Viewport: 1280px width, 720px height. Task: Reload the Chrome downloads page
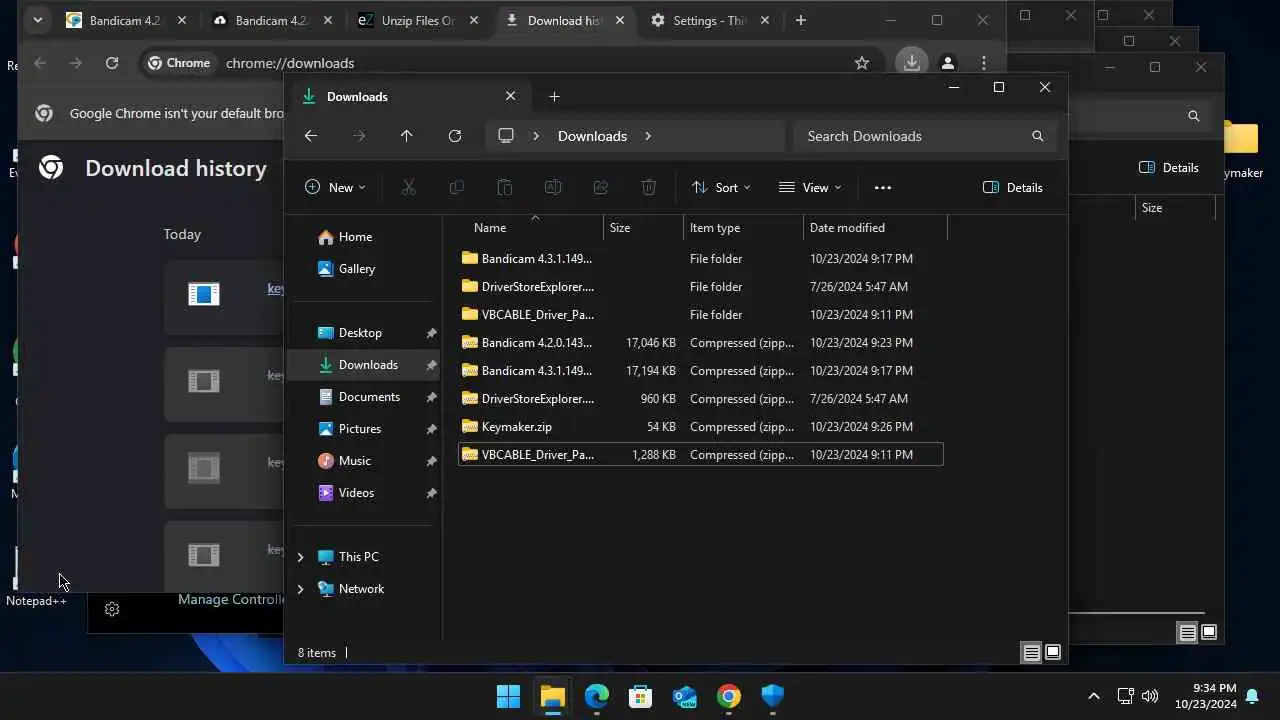pyautogui.click(x=112, y=63)
